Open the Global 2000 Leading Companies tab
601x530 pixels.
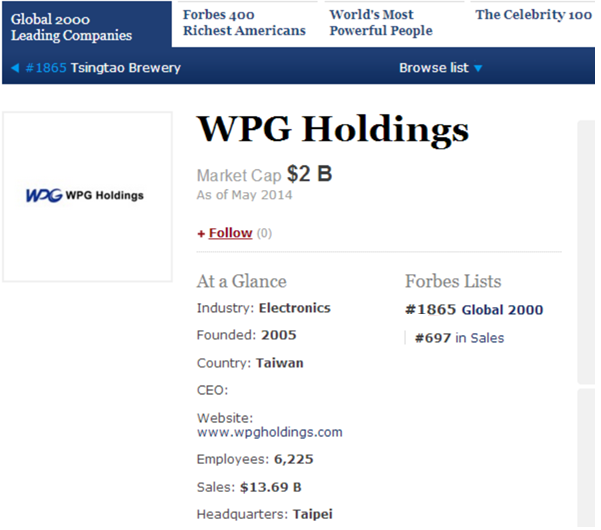pyautogui.click(x=71, y=26)
